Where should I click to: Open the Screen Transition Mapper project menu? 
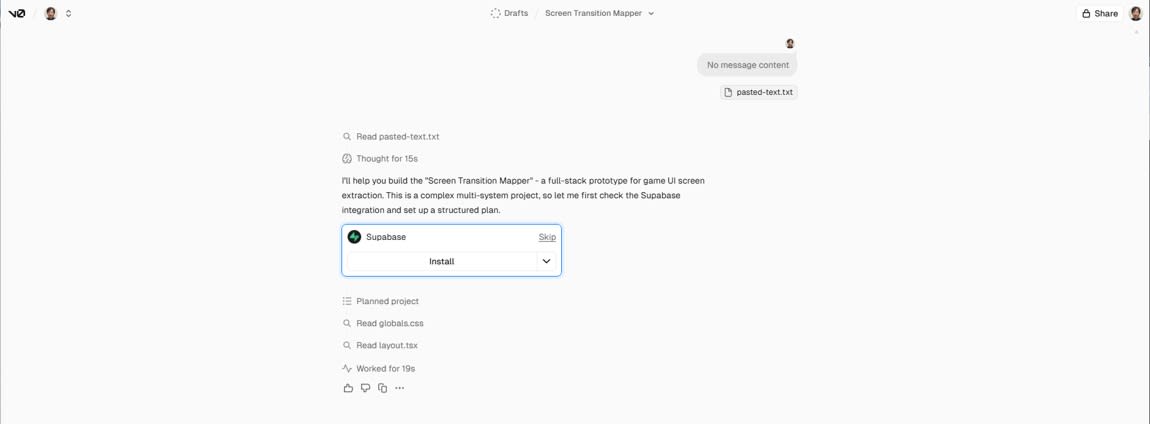tap(599, 14)
